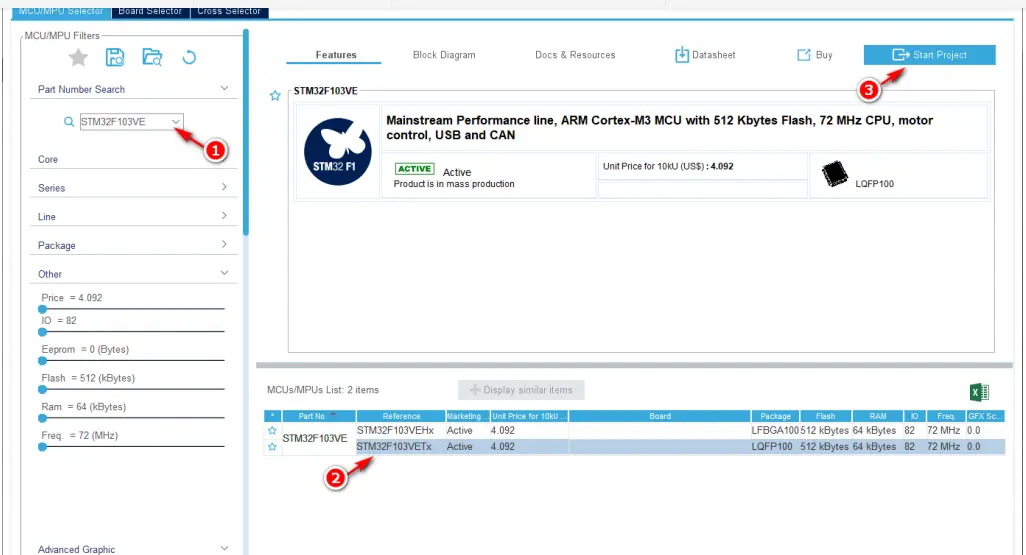Sort by the Freq. column header
Viewport: 1026px width, 555px height.
click(x=945, y=416)
